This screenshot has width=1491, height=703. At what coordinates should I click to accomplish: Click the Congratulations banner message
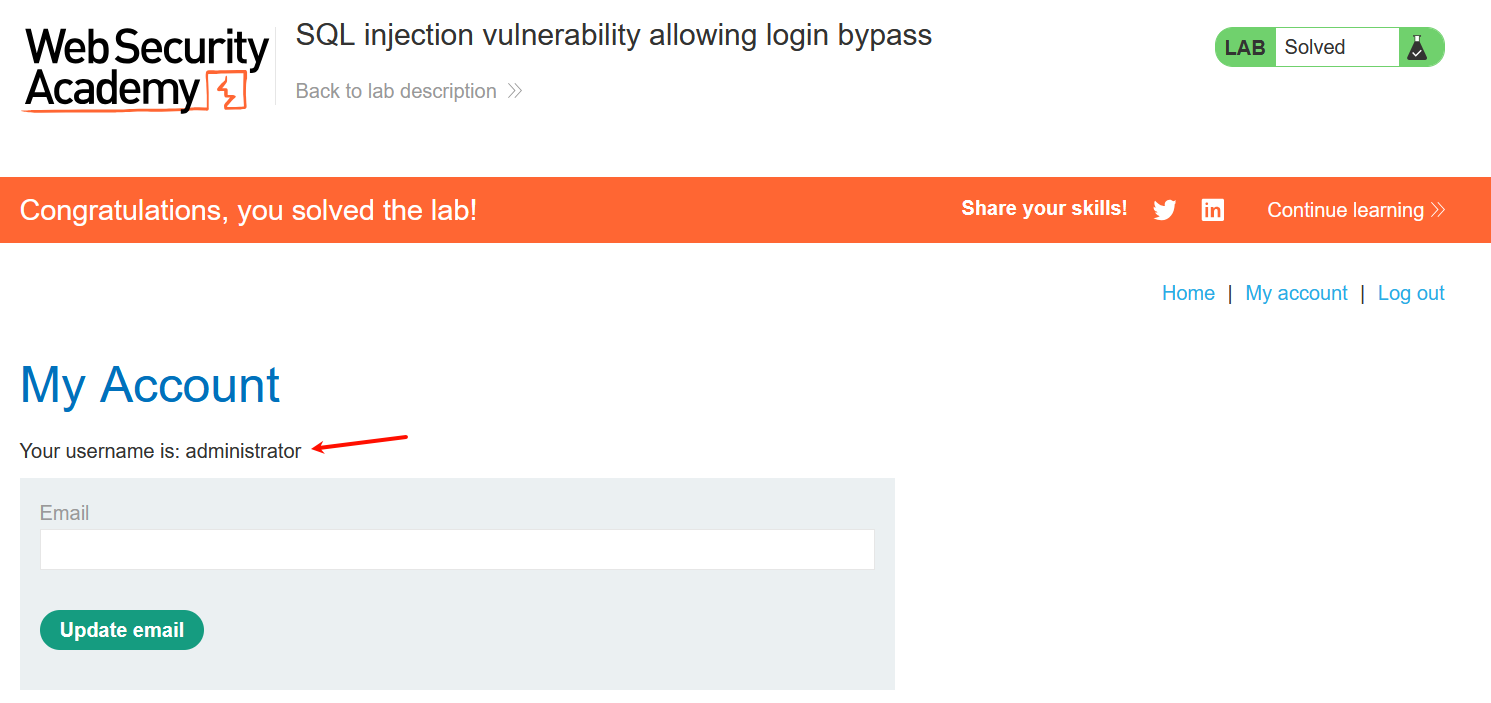(248, 210)
